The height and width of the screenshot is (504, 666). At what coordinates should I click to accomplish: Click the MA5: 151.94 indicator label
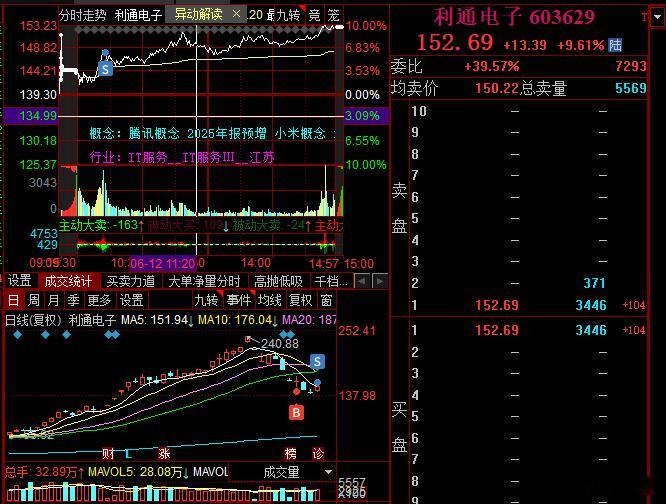click(x=157, y=320)
